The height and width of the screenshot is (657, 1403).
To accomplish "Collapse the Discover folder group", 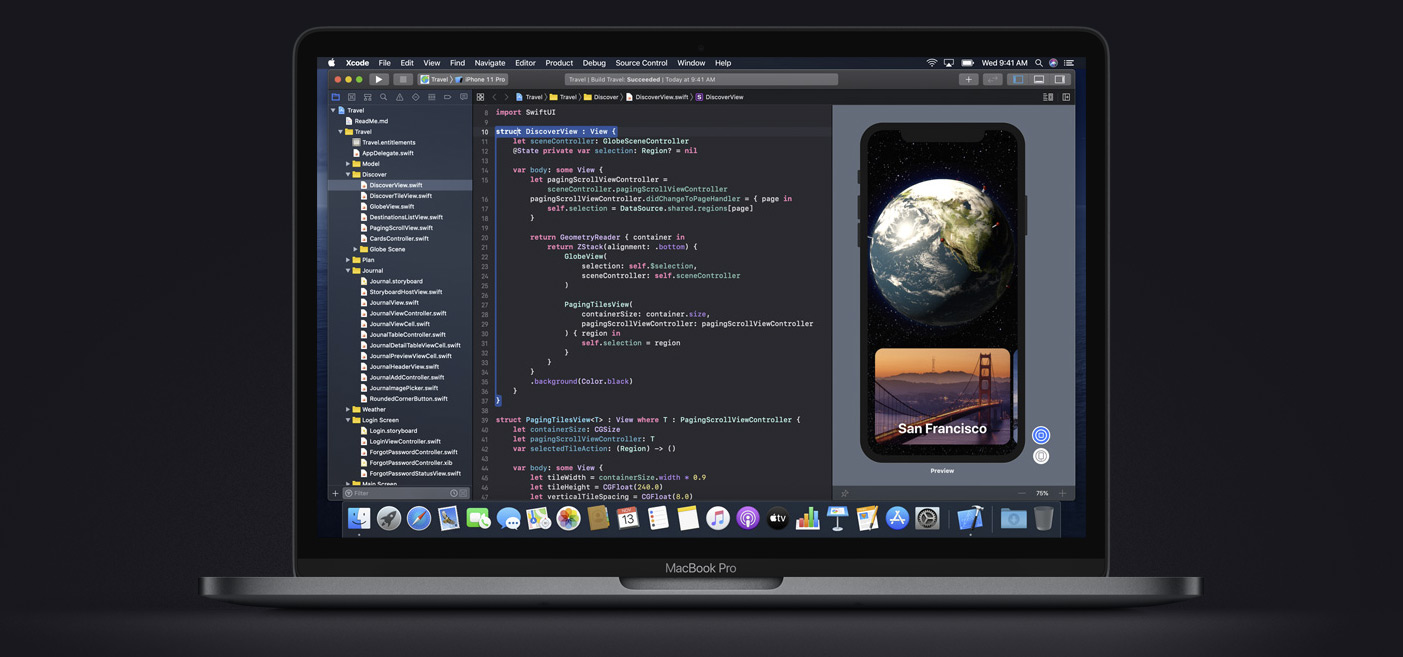I will 348,174.
